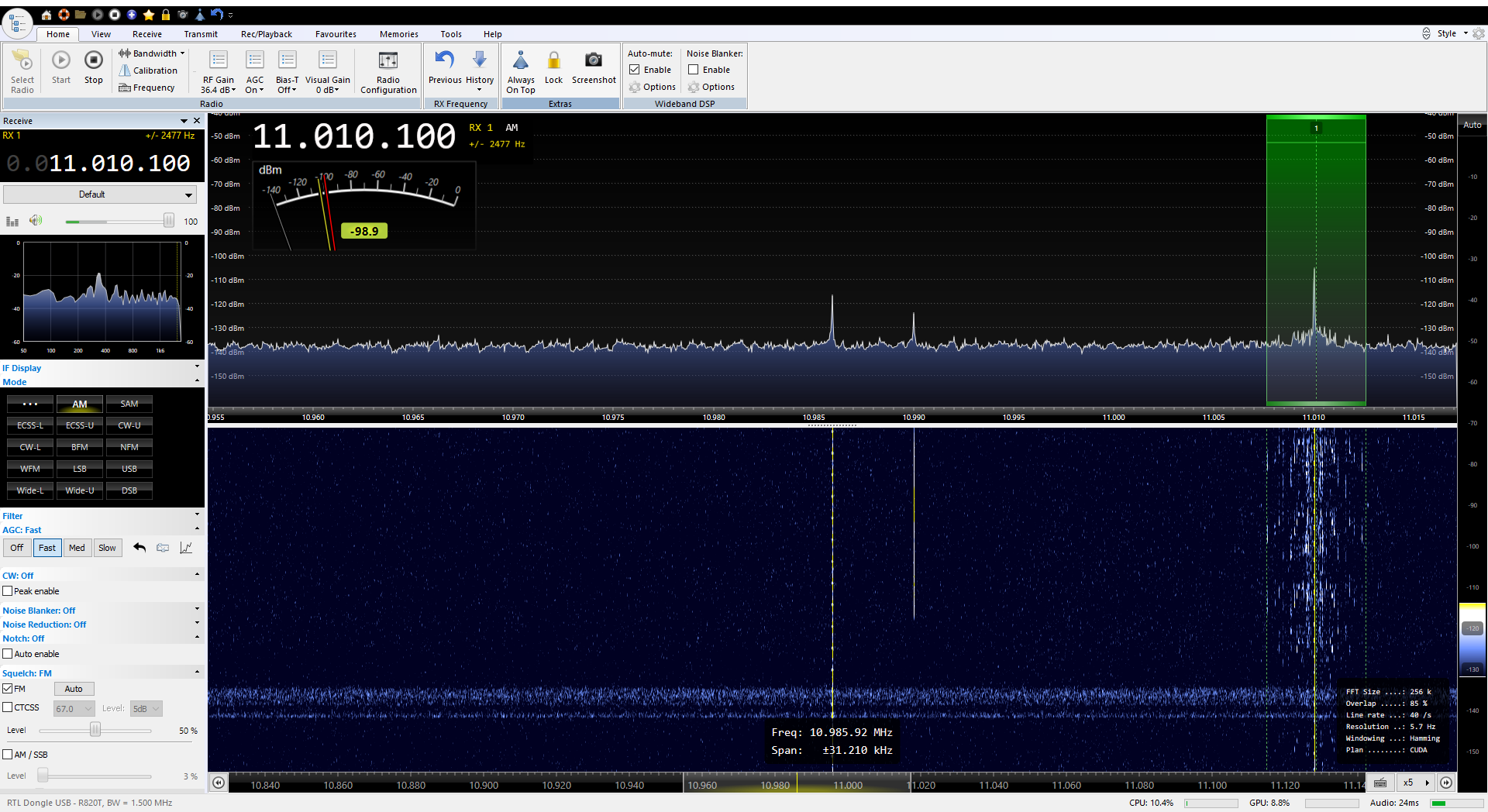Image resolution: width=1488 pixels, height=812 pixels.
Task: Open the Calibration tool
Action: [148, 71]
